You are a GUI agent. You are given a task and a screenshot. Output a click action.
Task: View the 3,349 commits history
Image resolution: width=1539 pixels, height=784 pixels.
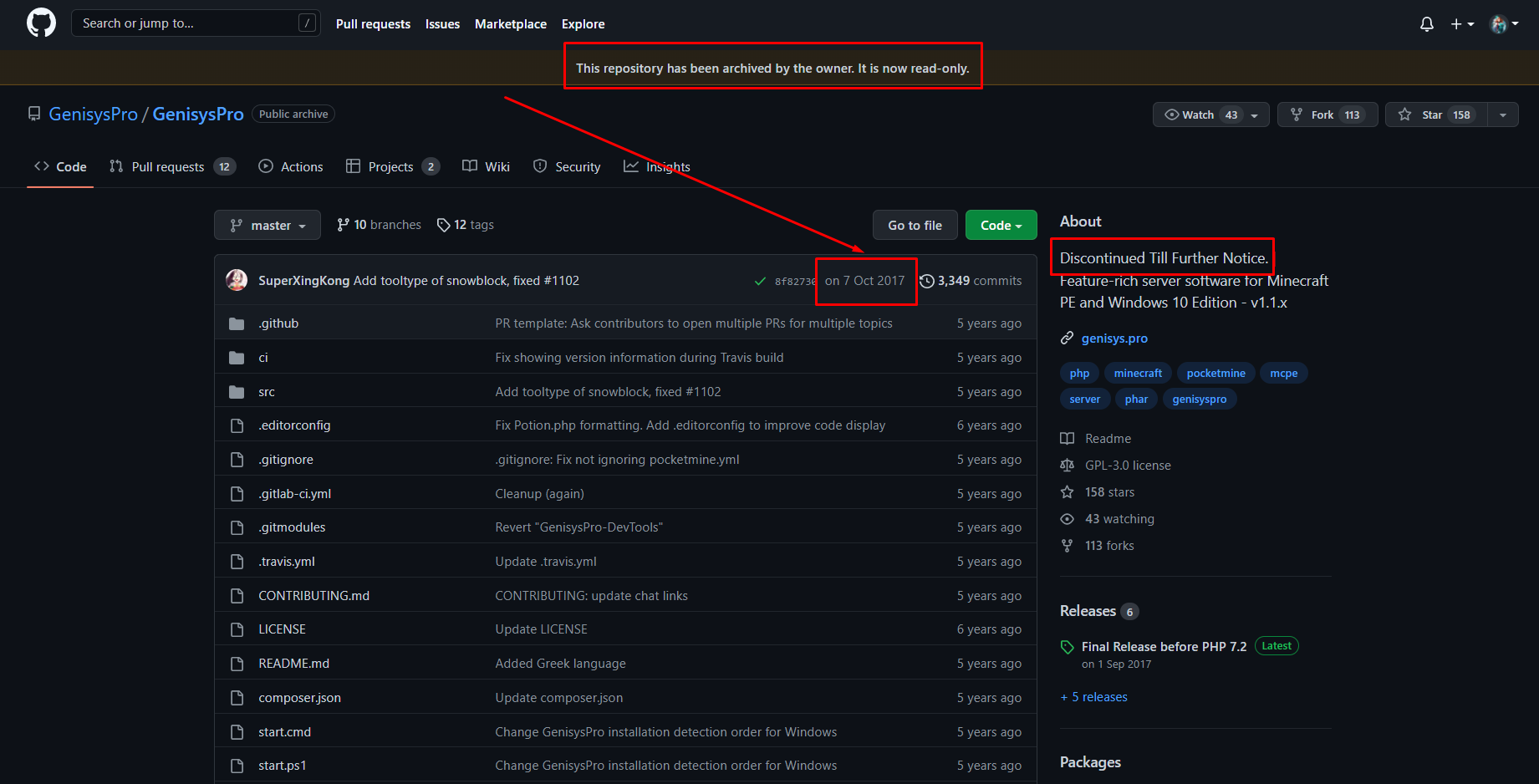(971, 281)
